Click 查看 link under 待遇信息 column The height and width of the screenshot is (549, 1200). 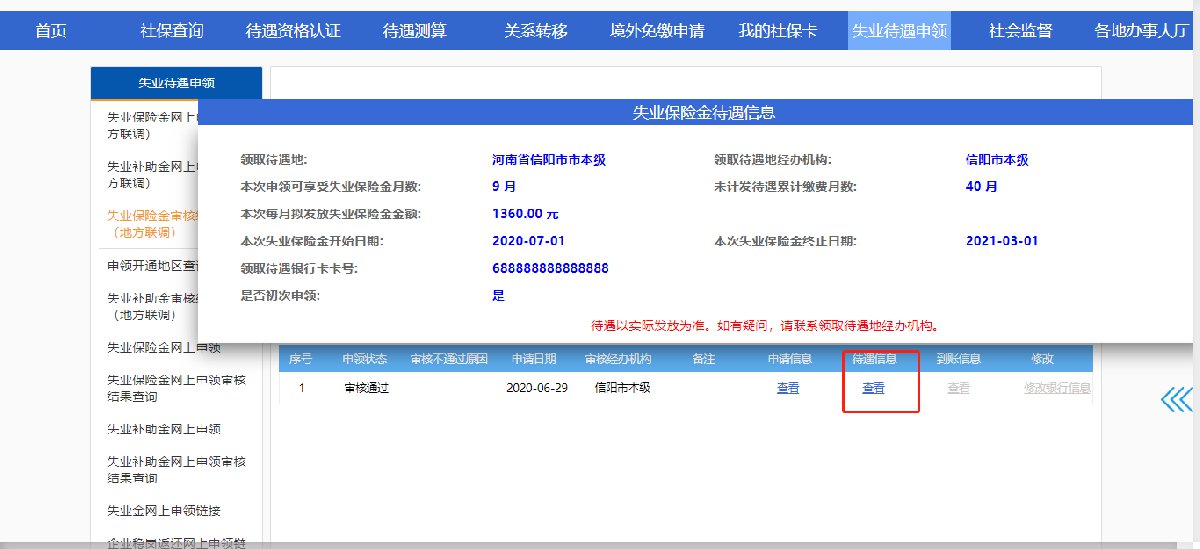tap(873, 388)
